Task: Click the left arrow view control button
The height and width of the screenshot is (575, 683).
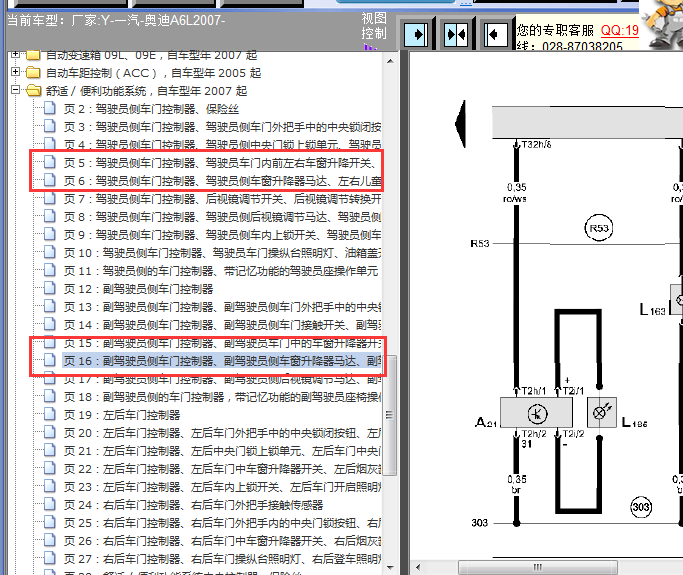Action: tap(495, 34)
